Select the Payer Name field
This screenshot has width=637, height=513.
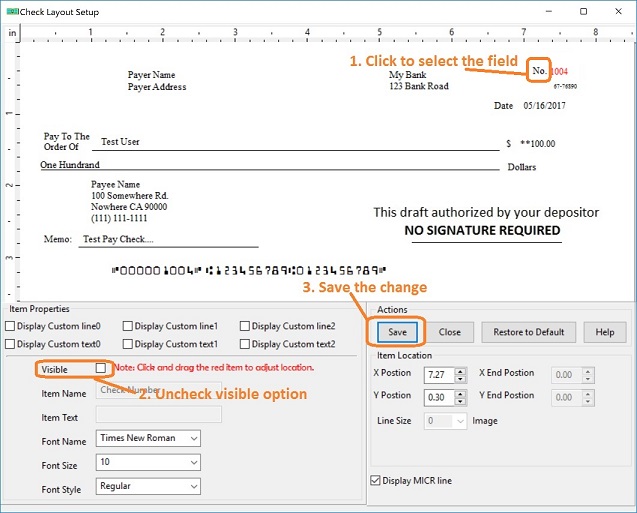[x=152, y=75]
